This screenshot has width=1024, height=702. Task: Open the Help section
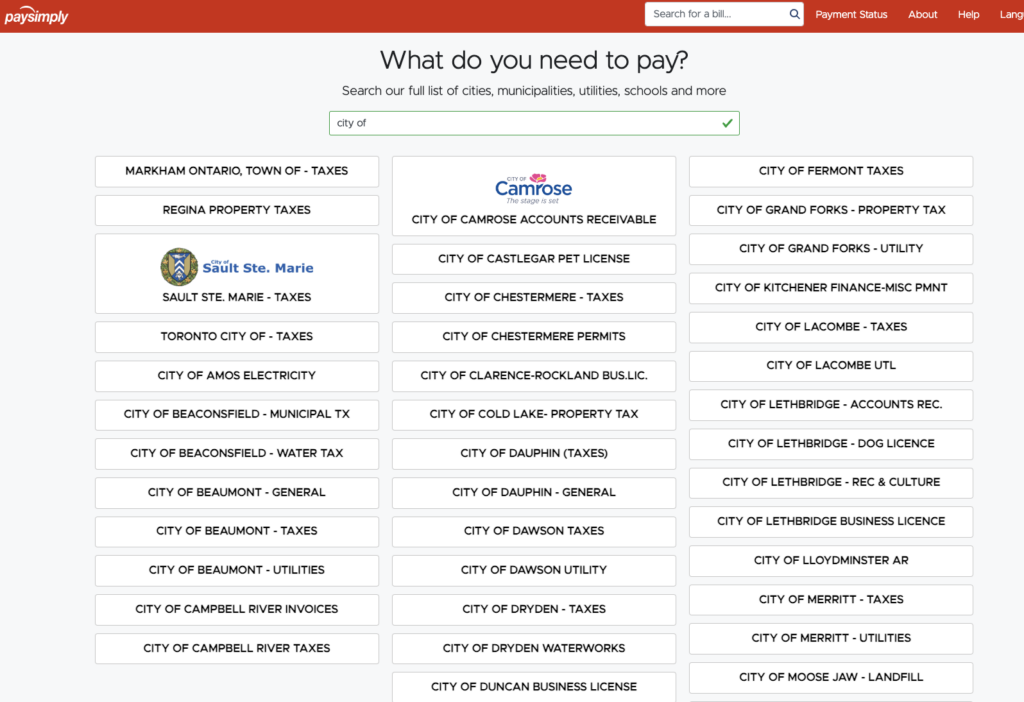coord(968,14)
